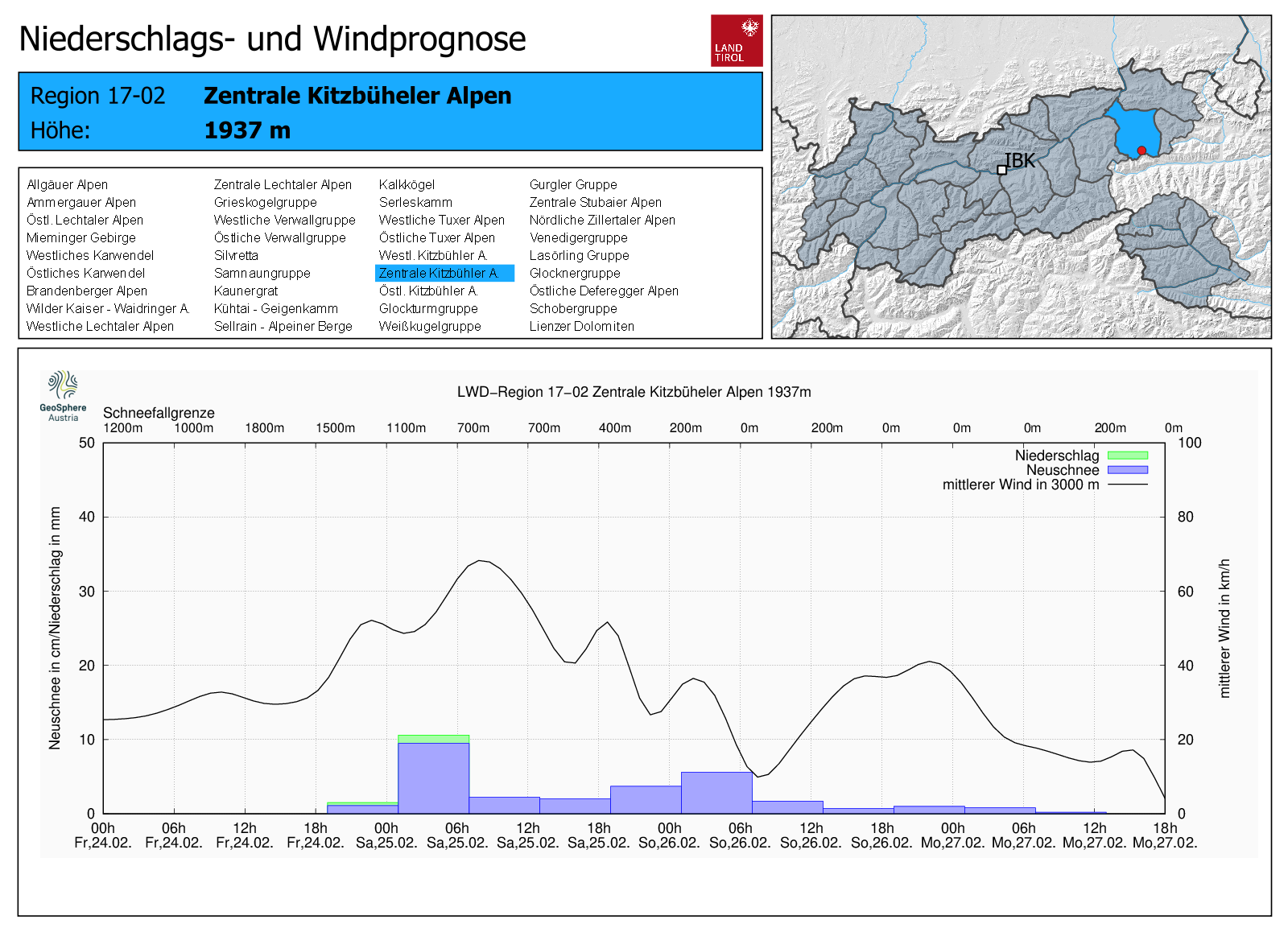Select Westliche Lechtaler Alpen
This screenshot has width=1288, height=928.
(x=100, y=327)
